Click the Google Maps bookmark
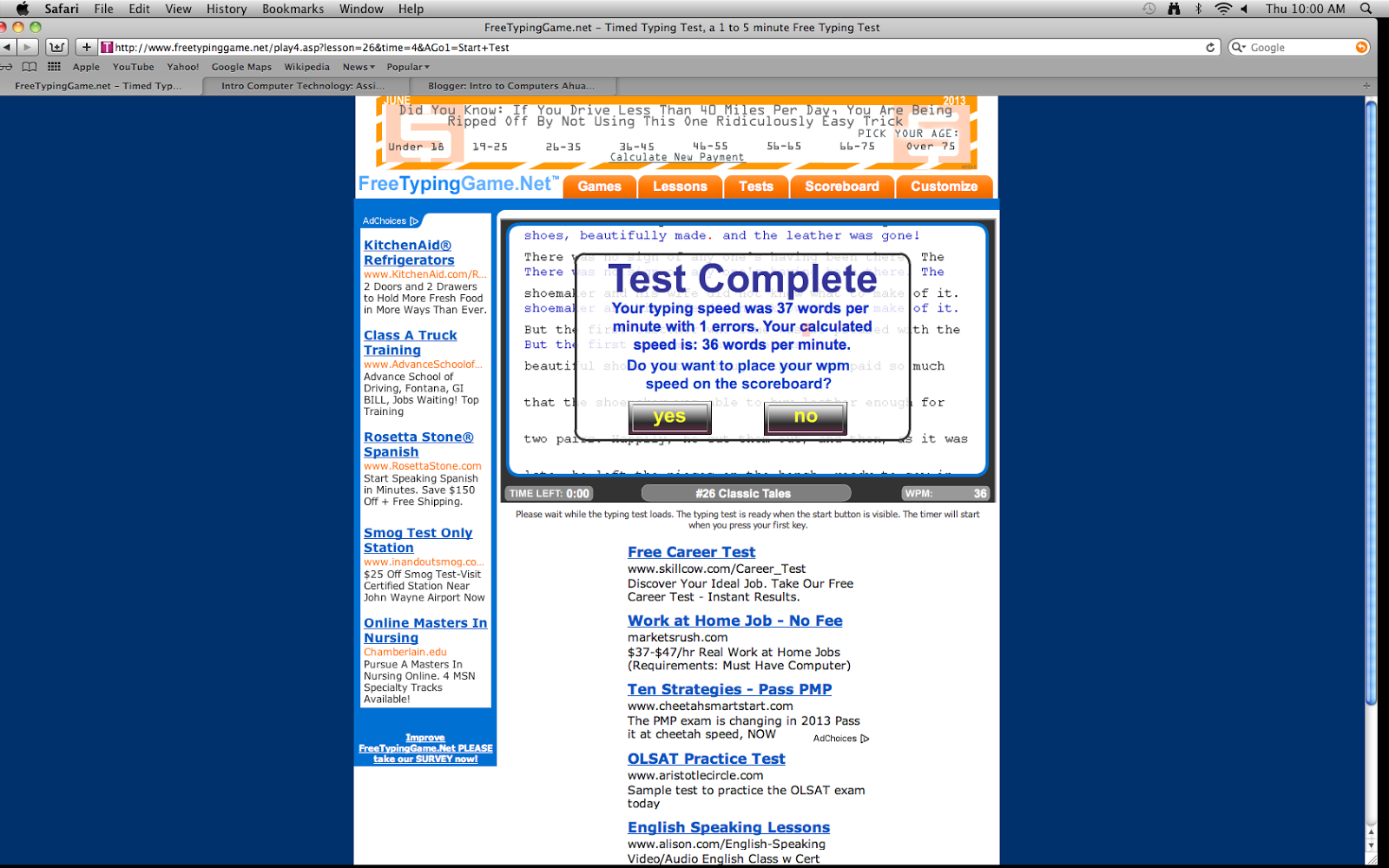The height and width of the screenshot is (868, 1389). pyautogui.click(x=241, y=67)
